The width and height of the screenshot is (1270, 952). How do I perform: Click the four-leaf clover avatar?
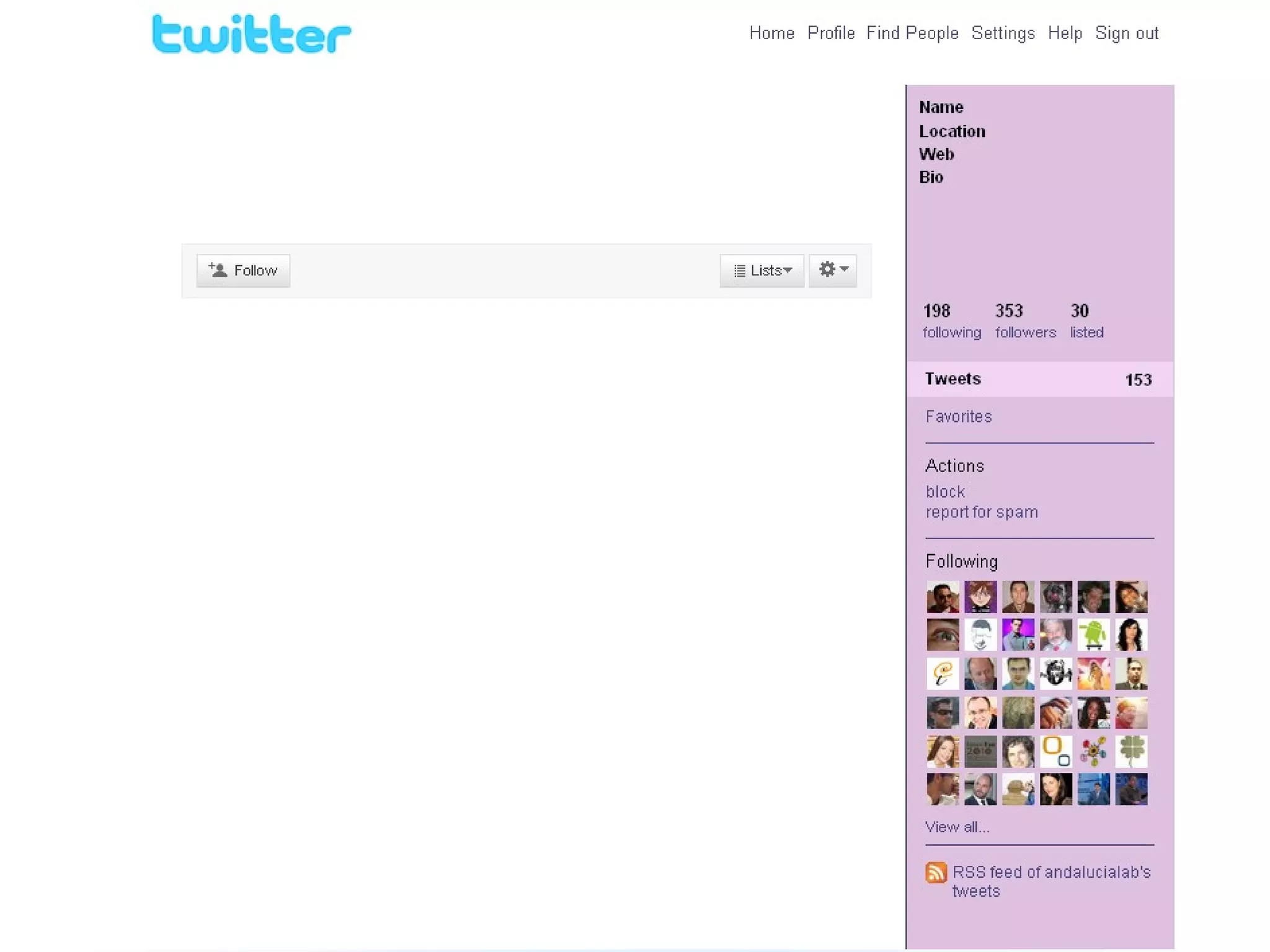pos(1131,751)
